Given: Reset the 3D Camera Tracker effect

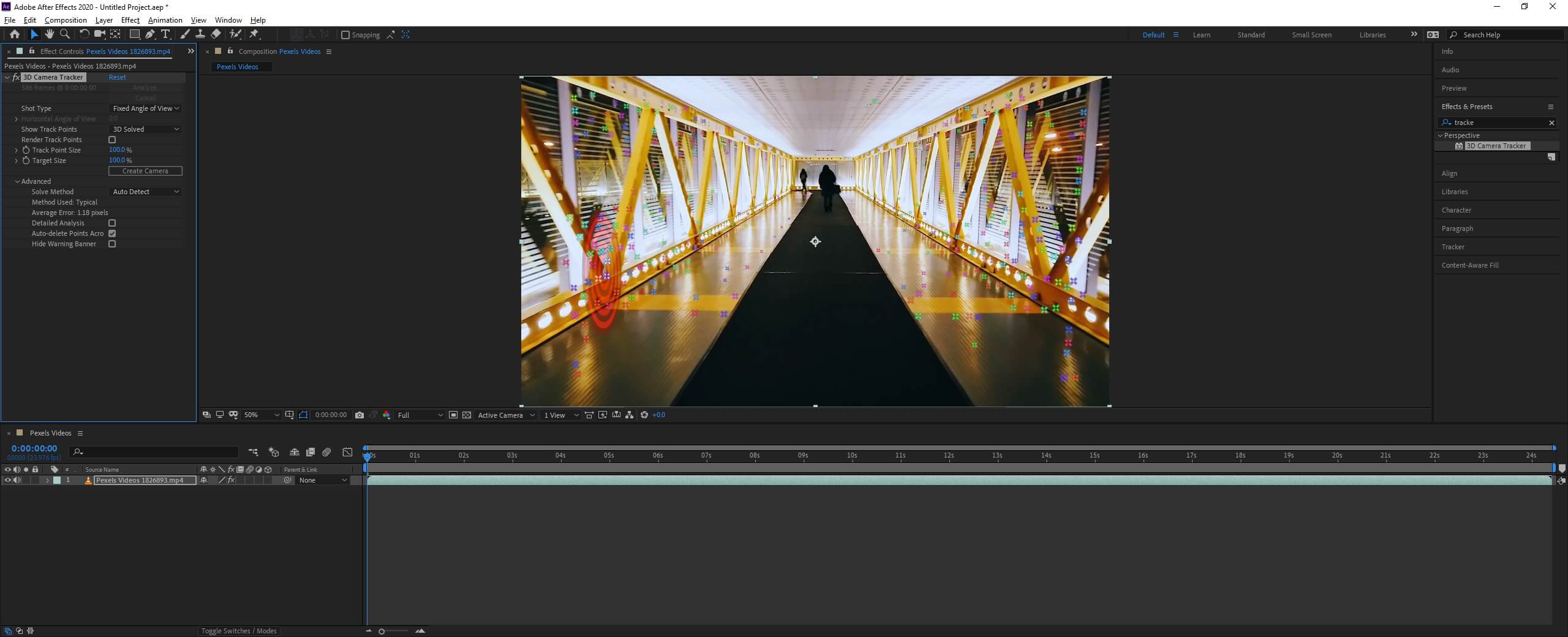Looking at the screenshot, I should (x=117, y=77).
